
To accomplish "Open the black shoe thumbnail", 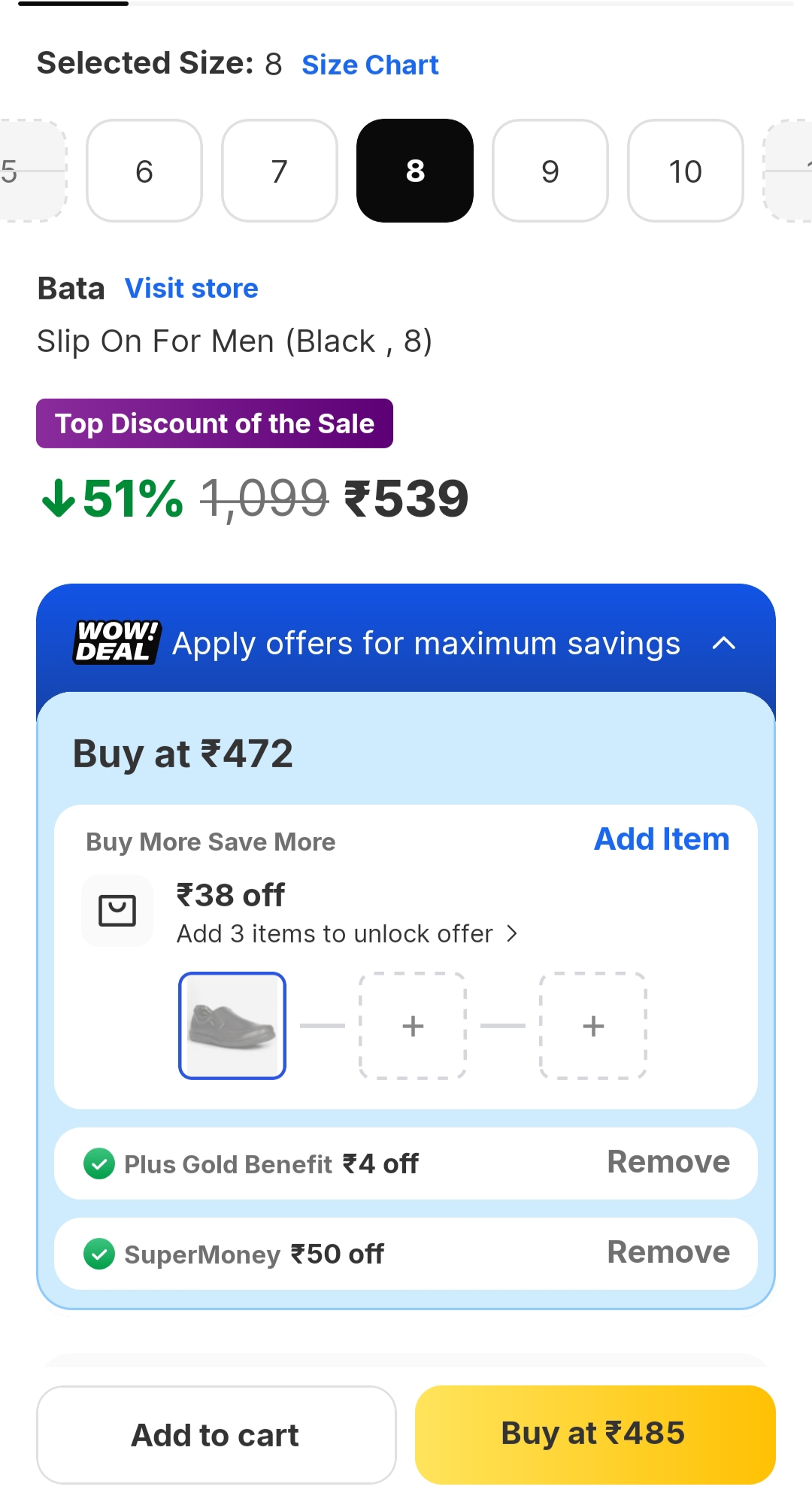I will pyautogui.click(x=232, y=1026).
